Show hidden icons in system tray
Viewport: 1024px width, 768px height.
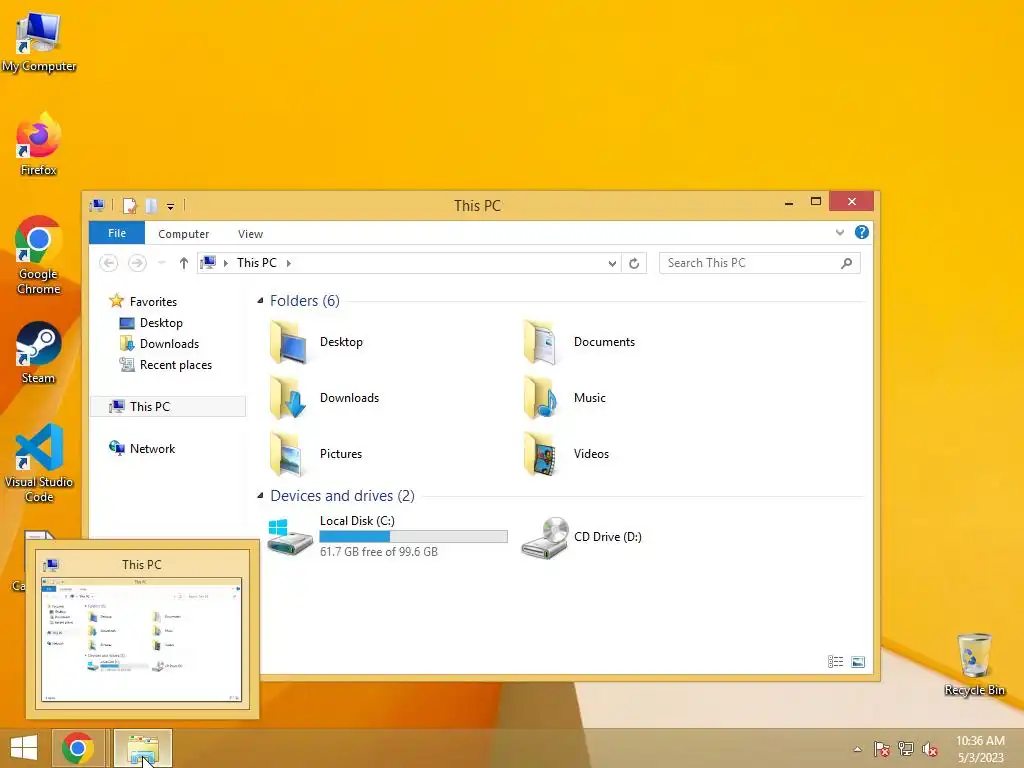pyautogui.click(x=857, y=749)
